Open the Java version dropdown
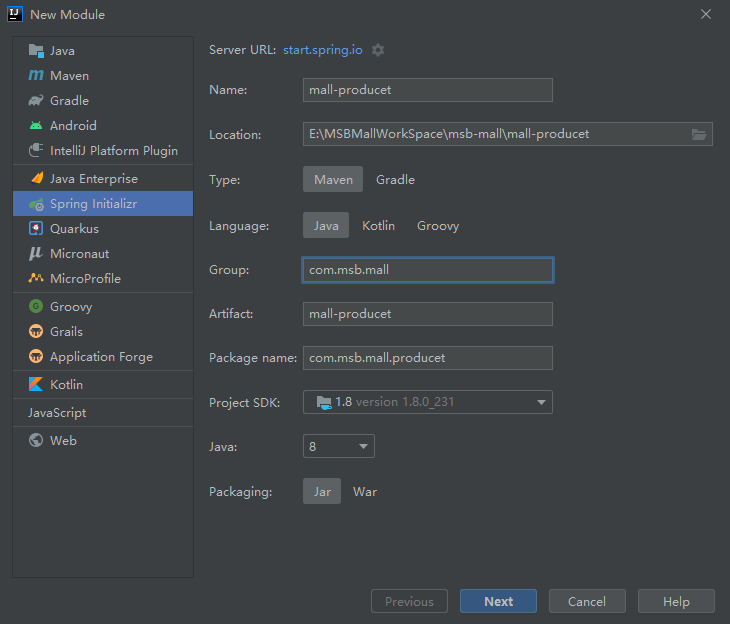The image size is (730, 624). (x=338, y=447)
